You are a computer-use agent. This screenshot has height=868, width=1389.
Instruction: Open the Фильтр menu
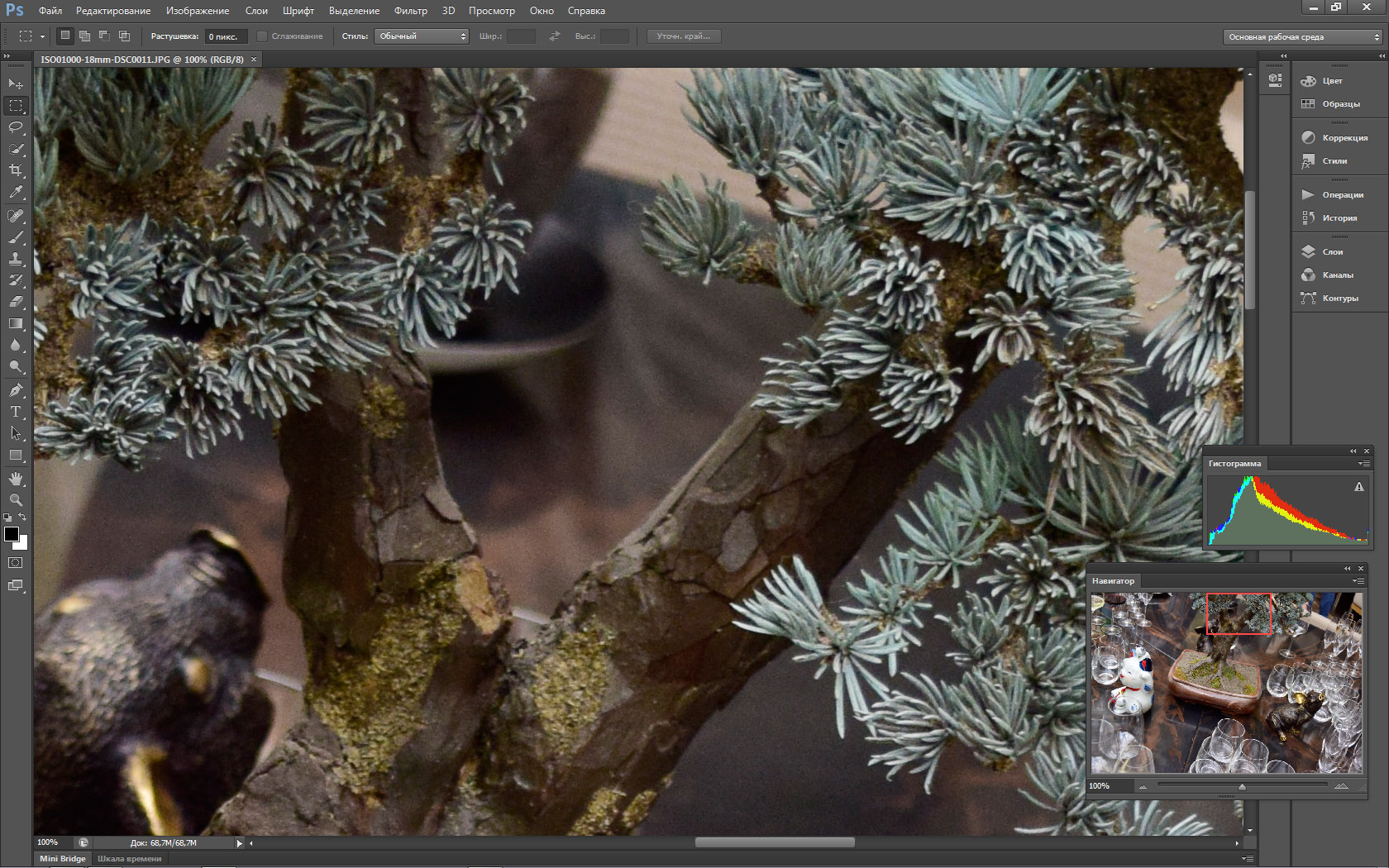click(x=410, y=11)
